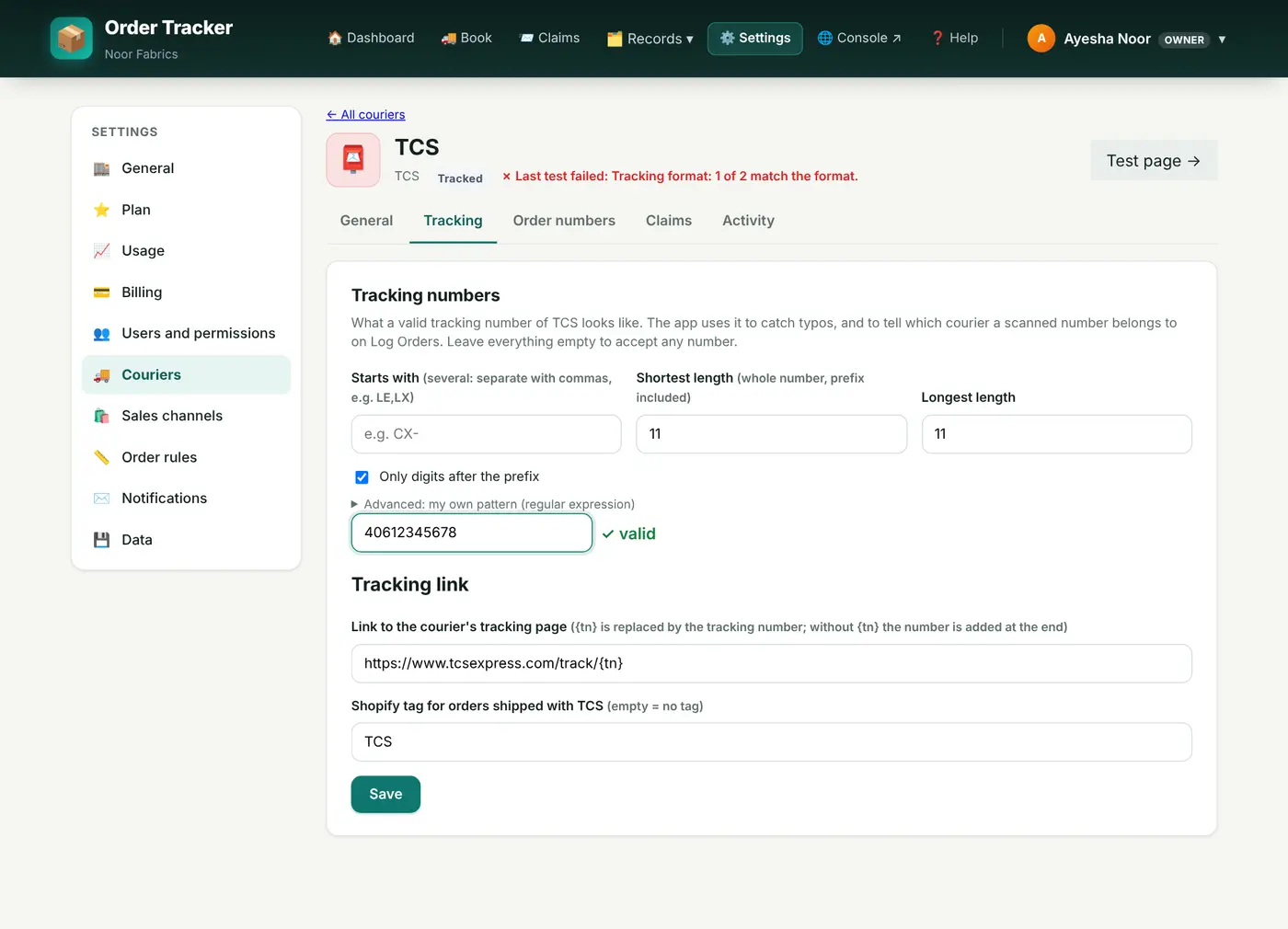The width and height of the screenshot is (1288, 929).
Task: Click the OWNER role badge
Action: point(1184,40)
